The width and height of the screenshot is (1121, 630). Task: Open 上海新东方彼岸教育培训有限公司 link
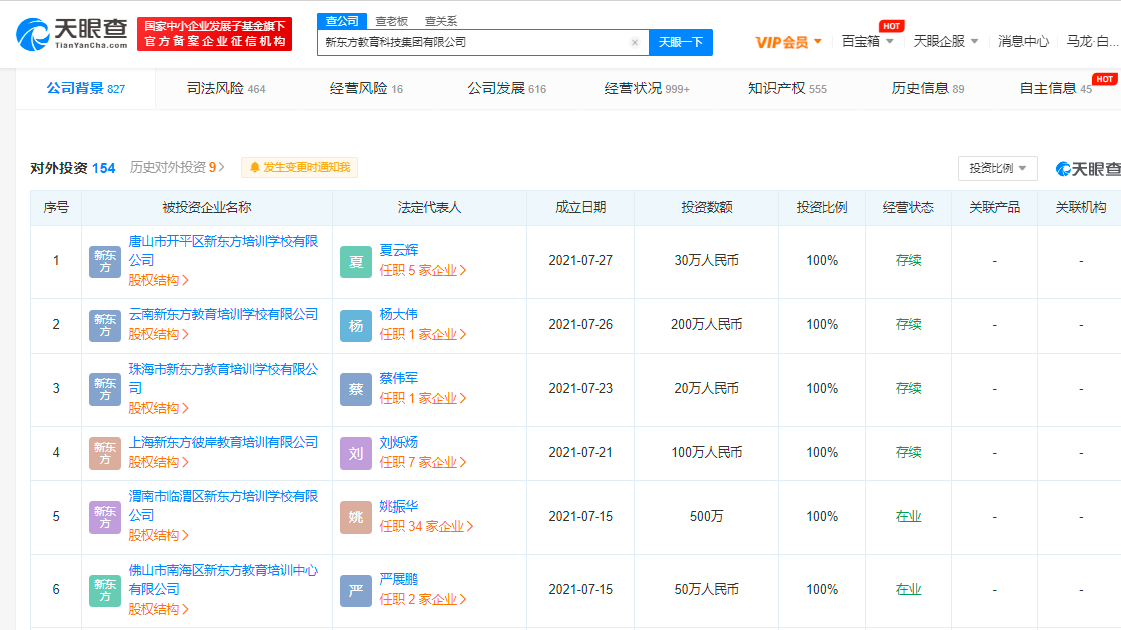click(x=223, y=442)
